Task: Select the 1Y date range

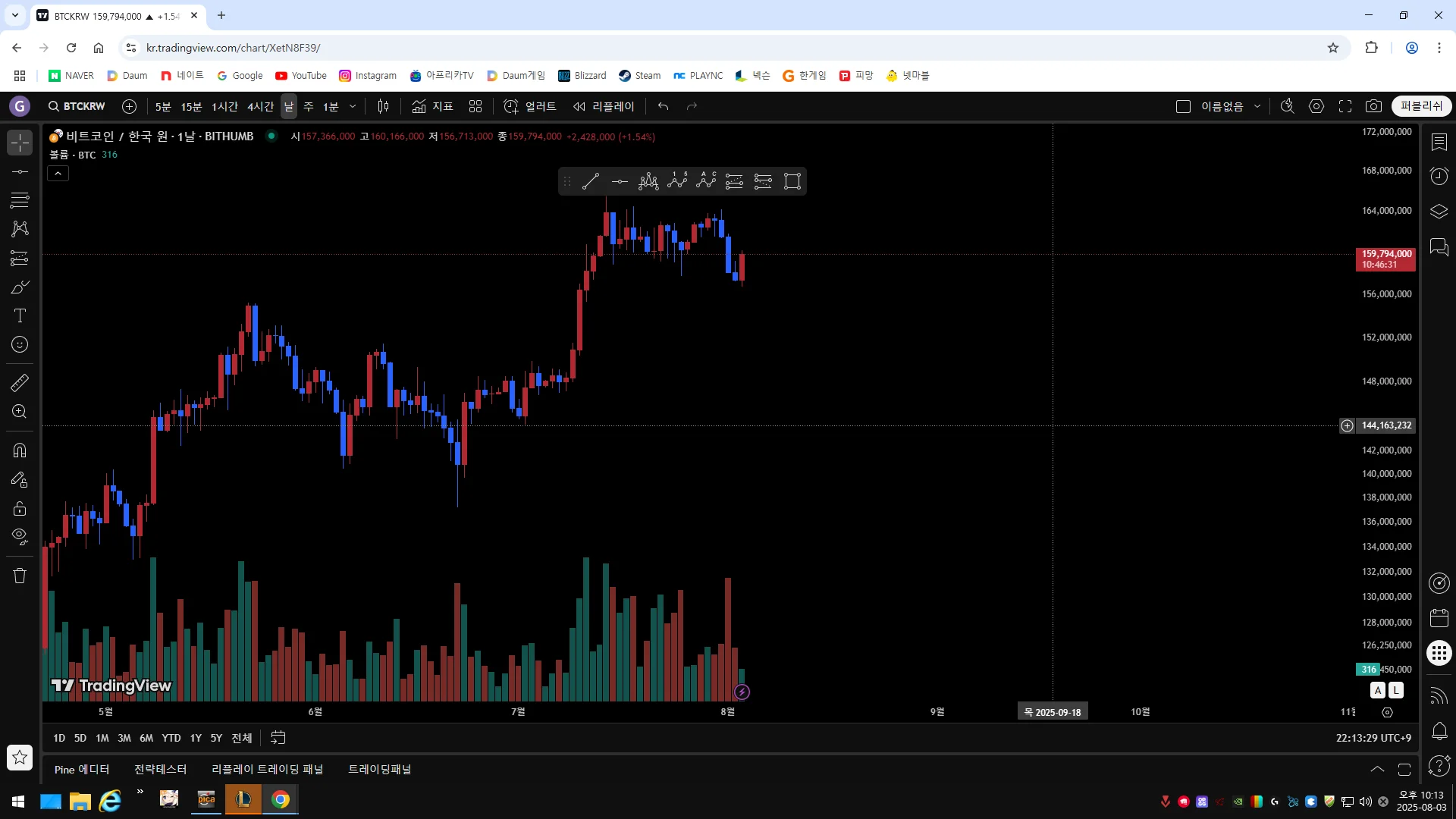Action: tap(196, 738)
